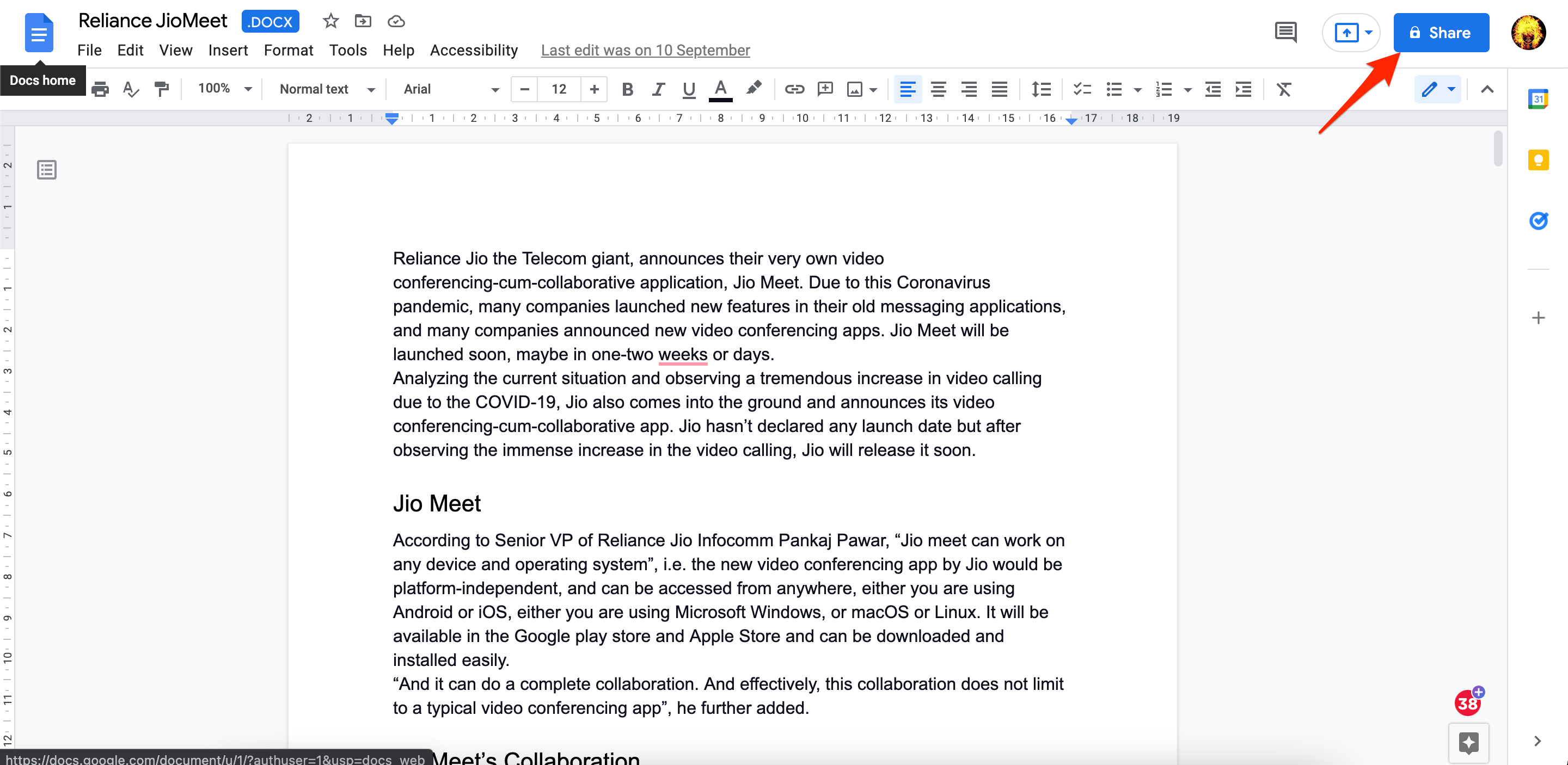The height and width of the screenshot is (765, 1568).
Task: Toggle justified text alignment
Action: click(x=999, y=90)
